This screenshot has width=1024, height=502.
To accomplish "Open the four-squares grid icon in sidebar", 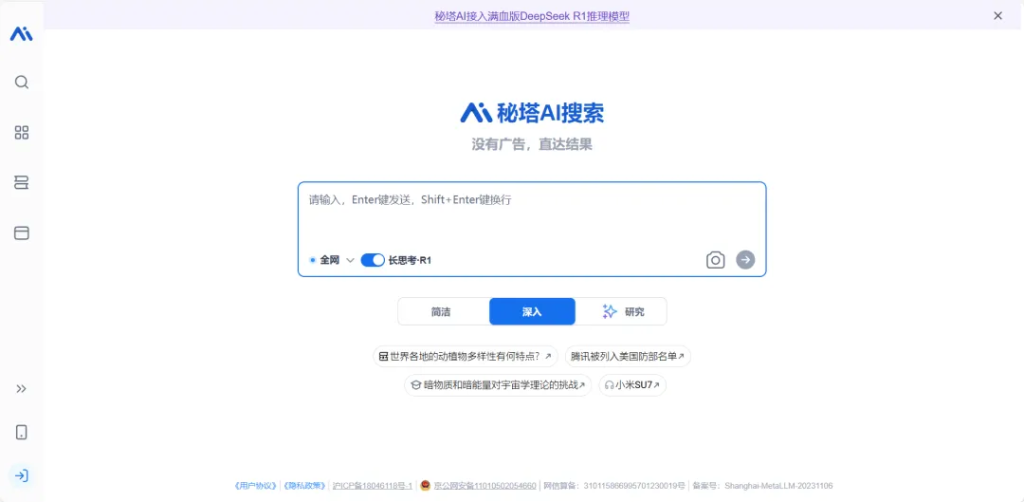I will pos(22,133).
